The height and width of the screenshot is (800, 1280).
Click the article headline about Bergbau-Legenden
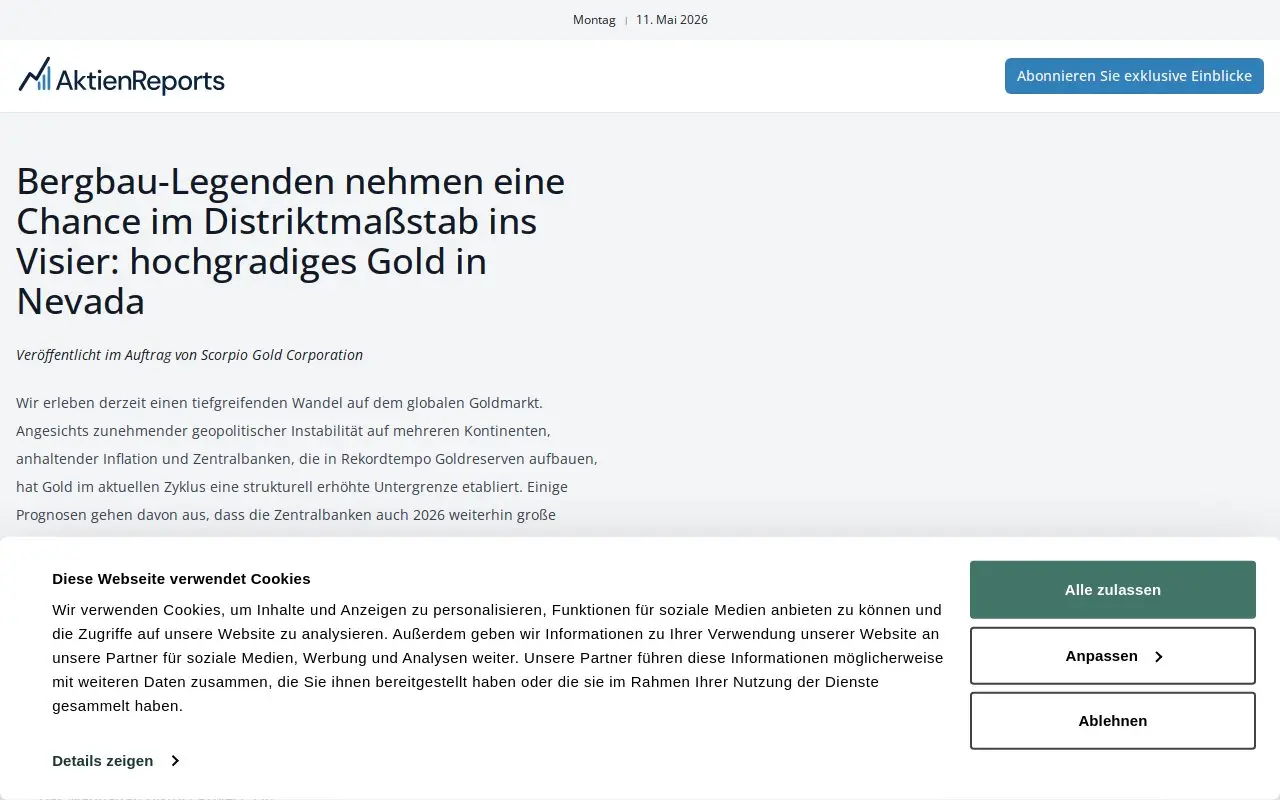[x=291, y=241]
